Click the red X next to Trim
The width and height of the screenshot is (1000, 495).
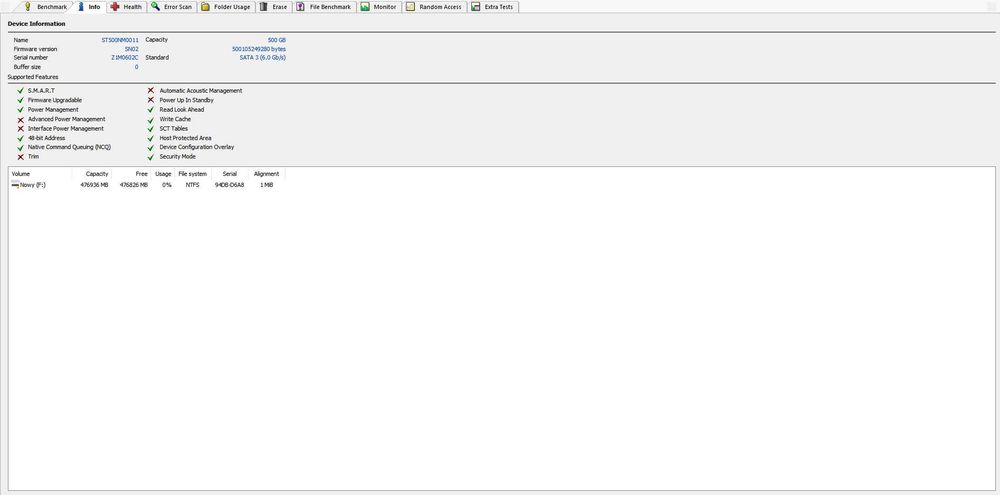pyautogui.click(x=21, y=156)
